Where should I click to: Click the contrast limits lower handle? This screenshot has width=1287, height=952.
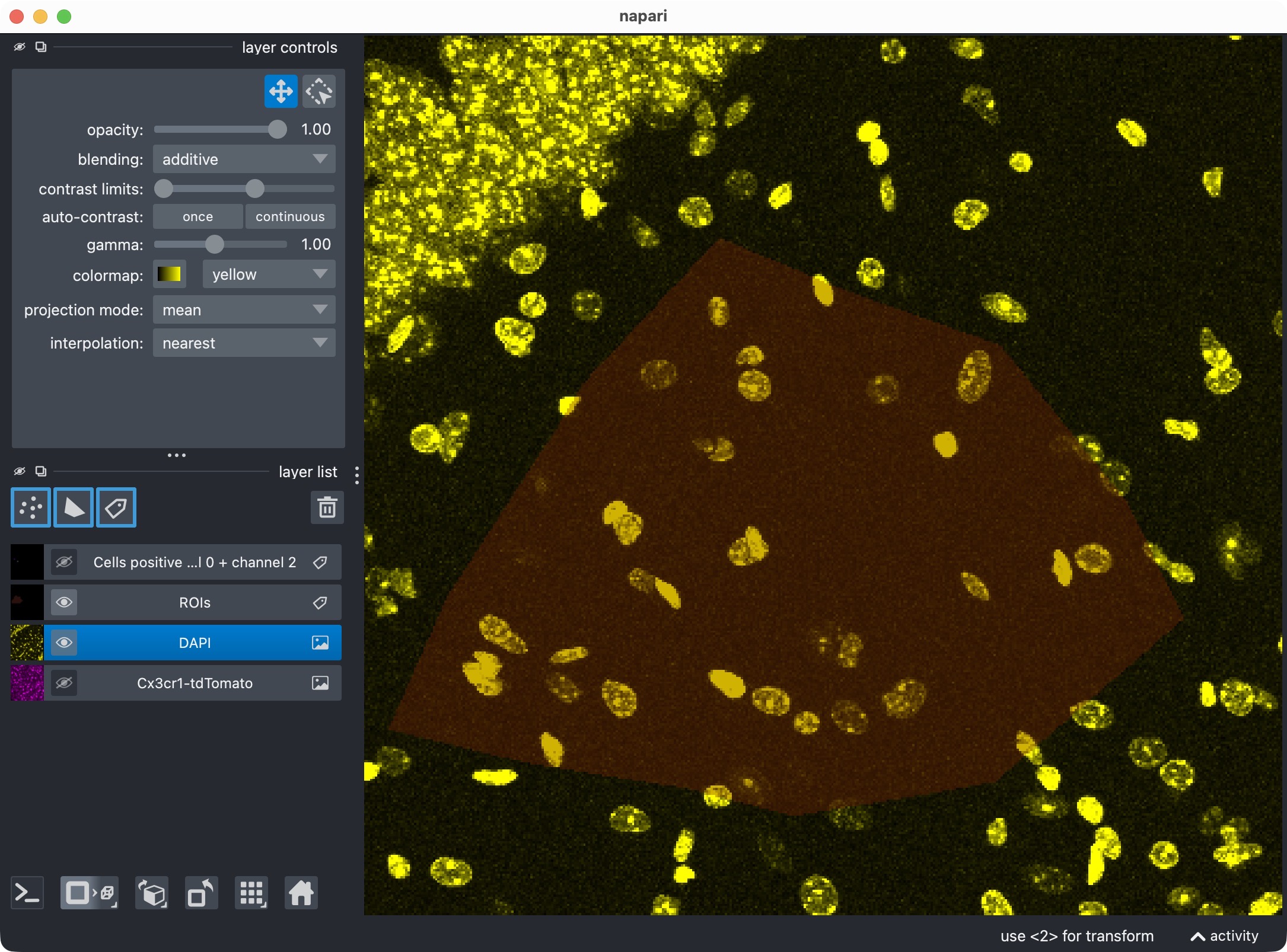164,189
